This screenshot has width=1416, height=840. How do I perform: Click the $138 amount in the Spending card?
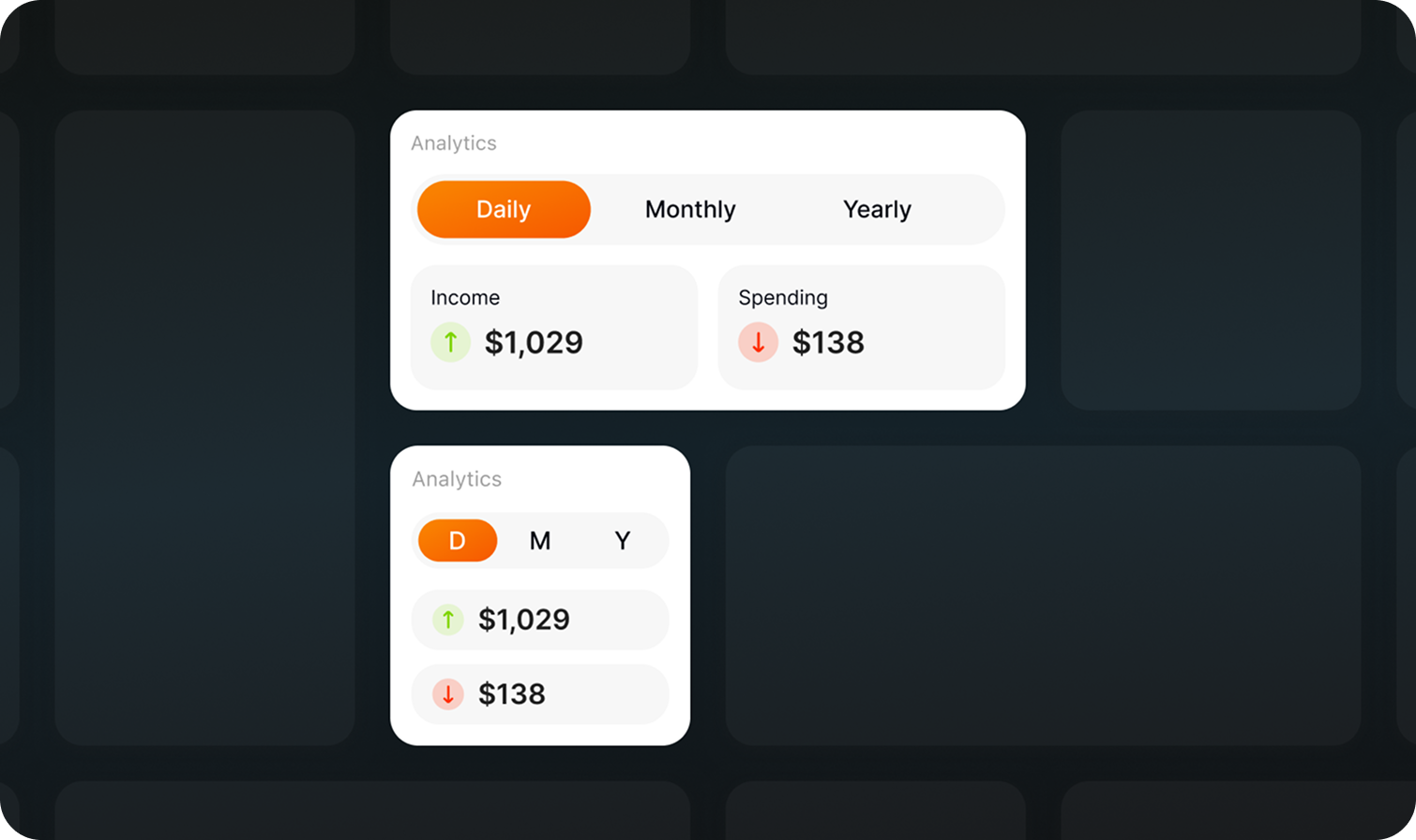[828, 343]
